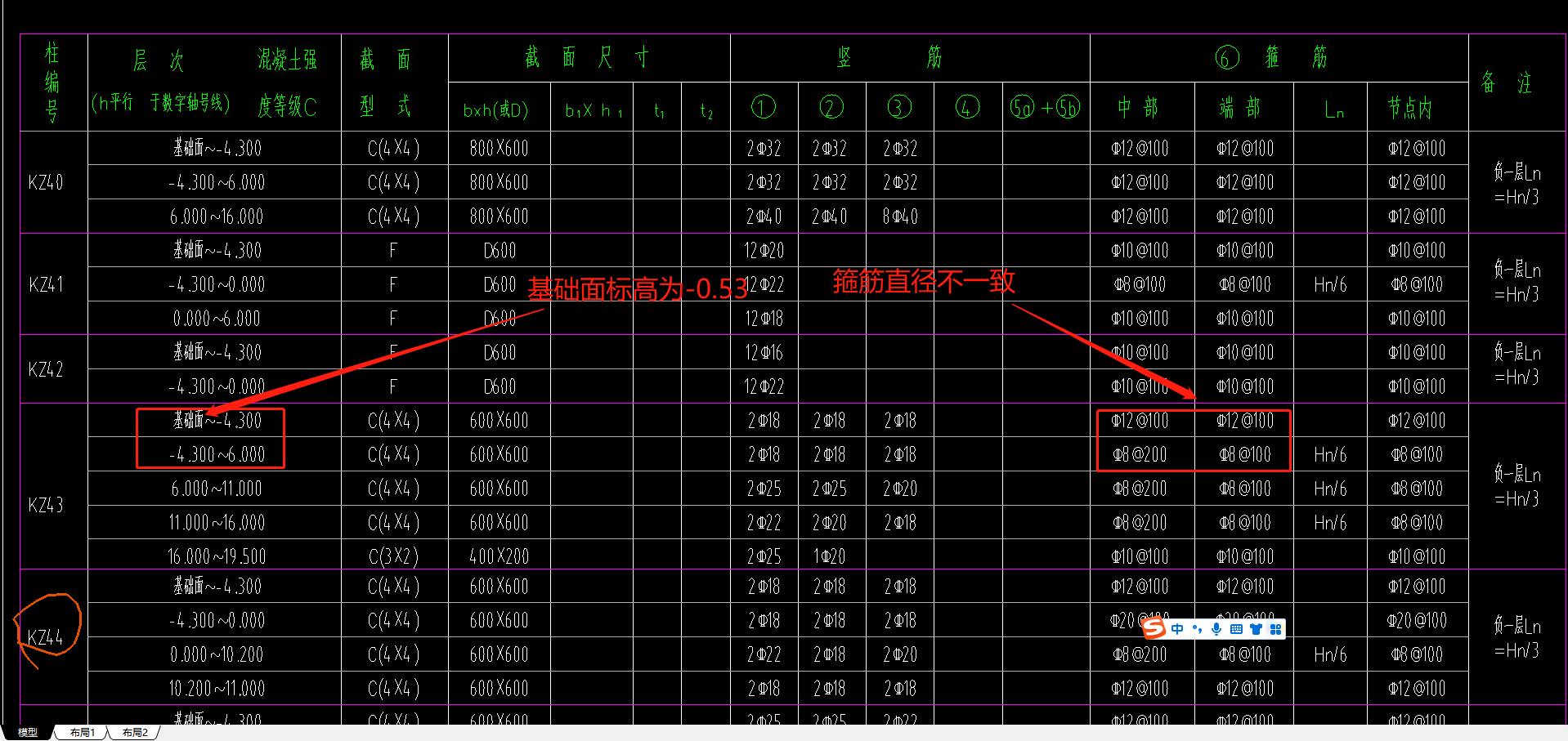The height and width of the screenshot is (741, 1568).
Task: Click the 节点内 sub-header
Action: tap(1410, 108)
